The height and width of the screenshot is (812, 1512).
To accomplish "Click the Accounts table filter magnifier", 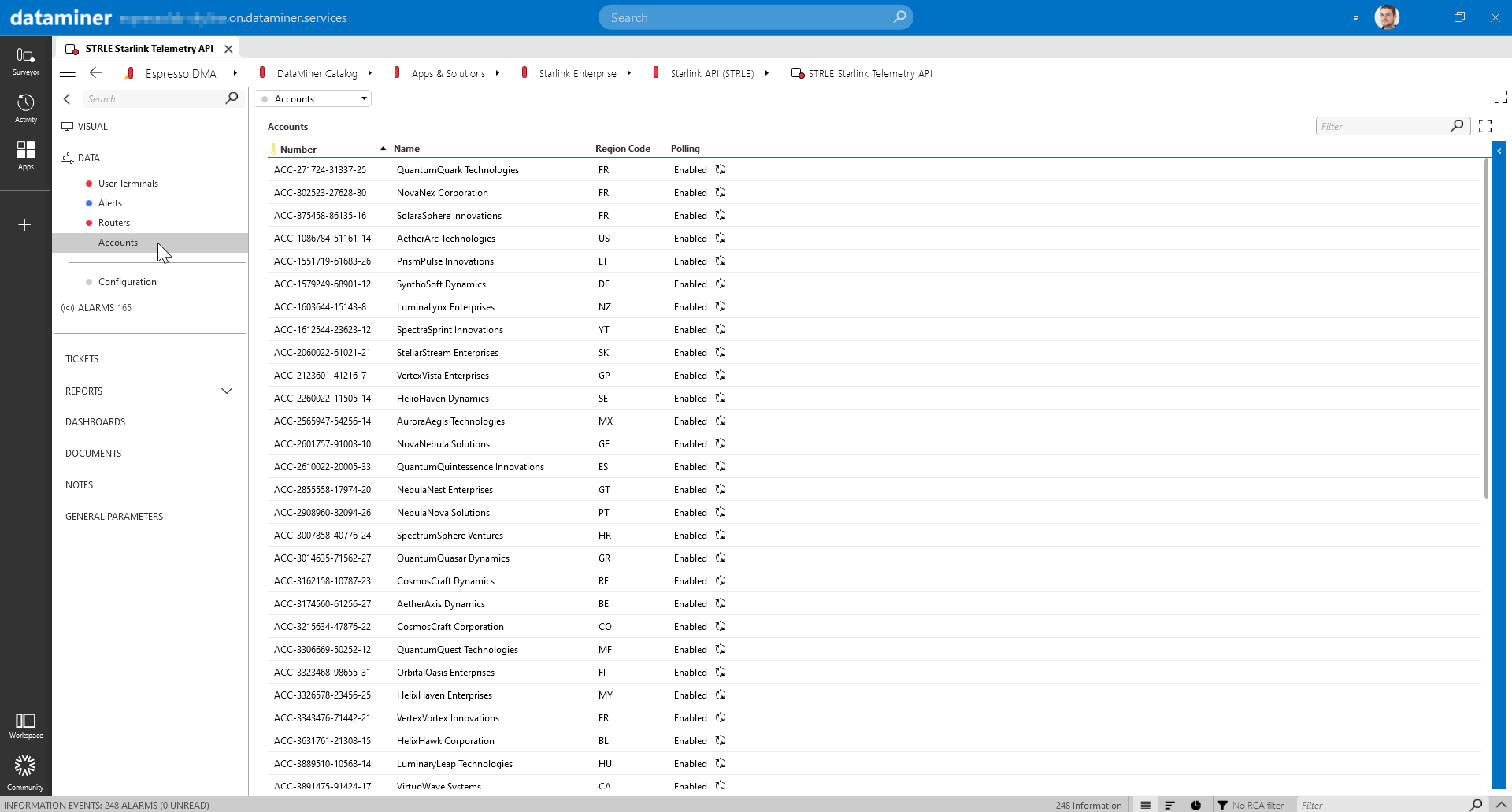I will (1457, 126).
